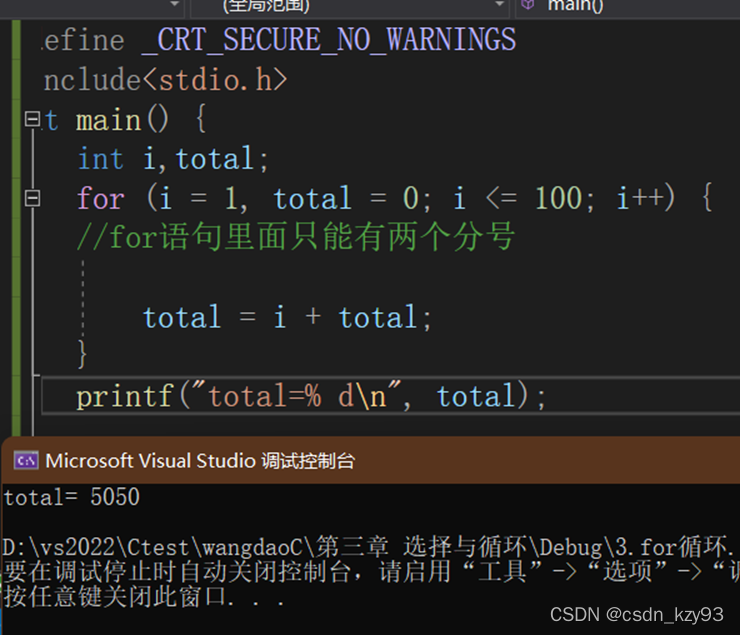The height and width of the screenshot is (635, 740).
Task: Click the debug console window icon
Action: [26, 460]
